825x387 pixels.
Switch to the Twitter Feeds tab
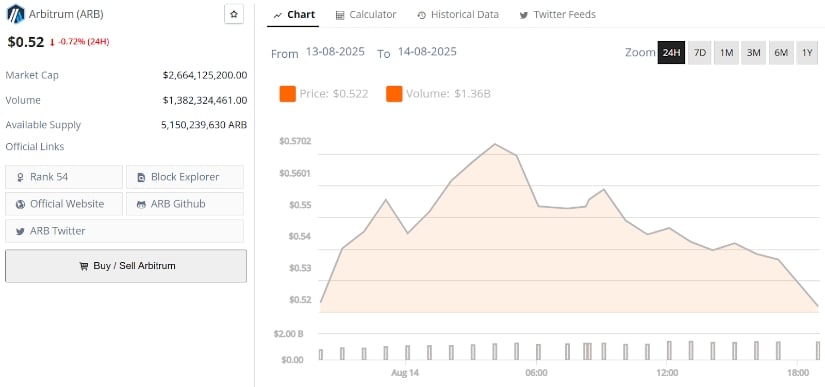[558, 15]
